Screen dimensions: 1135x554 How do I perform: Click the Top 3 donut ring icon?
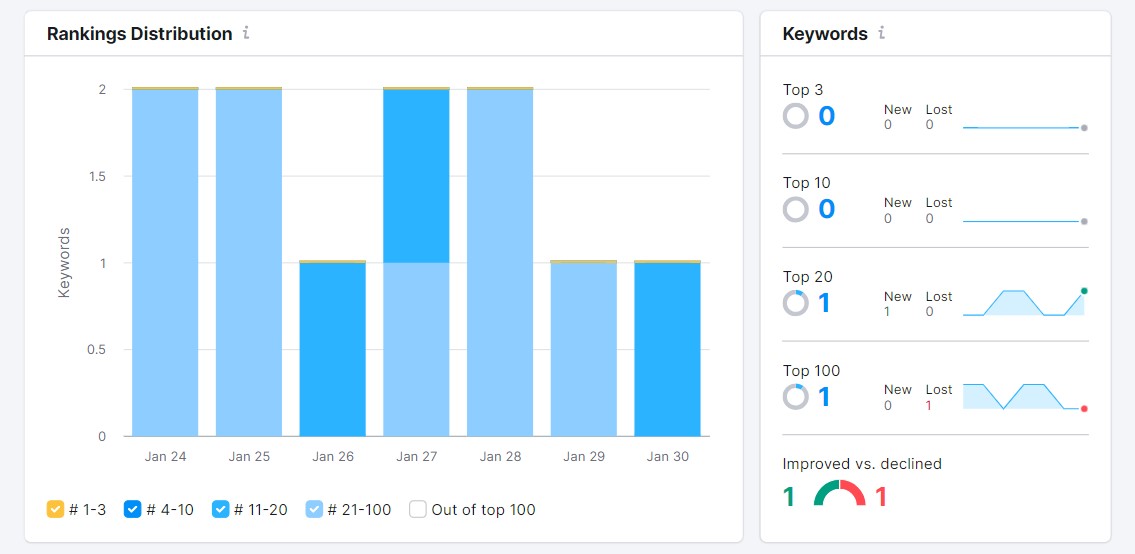pos(796,116)
